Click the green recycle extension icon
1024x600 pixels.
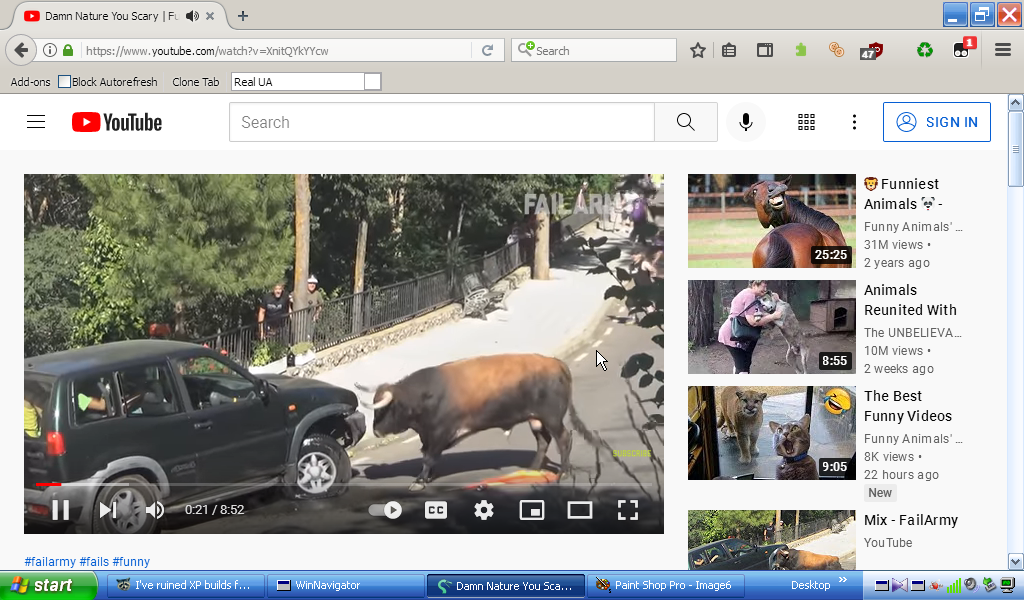coord(925,50)
